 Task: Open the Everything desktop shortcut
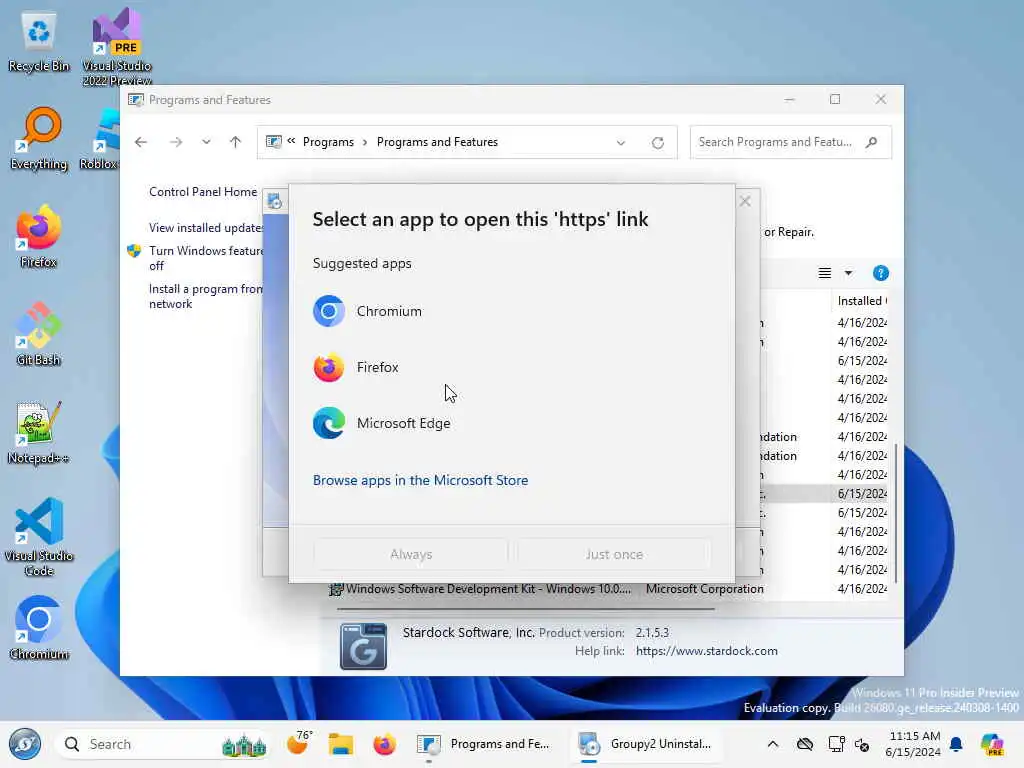(x=39, y=139)
